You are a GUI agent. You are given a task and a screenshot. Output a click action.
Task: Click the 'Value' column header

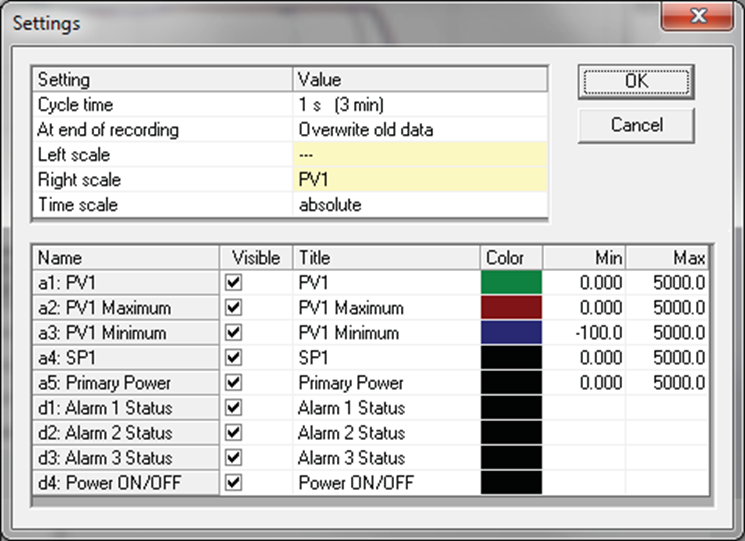pyautogui.click(x=420, y=79)
